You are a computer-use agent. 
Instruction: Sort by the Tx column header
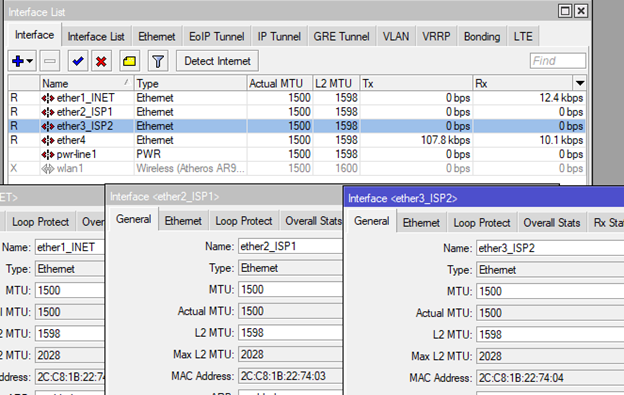coord(416,84)
